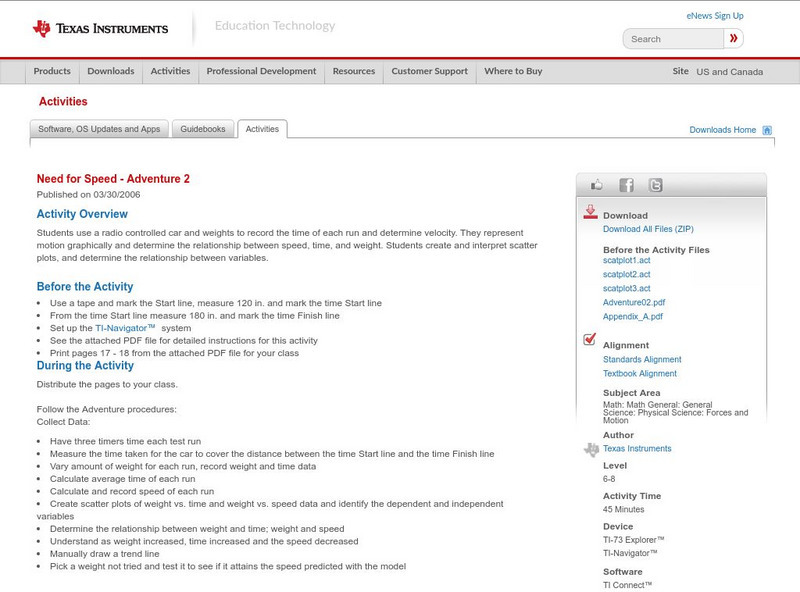
Task: Click the 45 Minutes activity time
Action: [623, 509]
